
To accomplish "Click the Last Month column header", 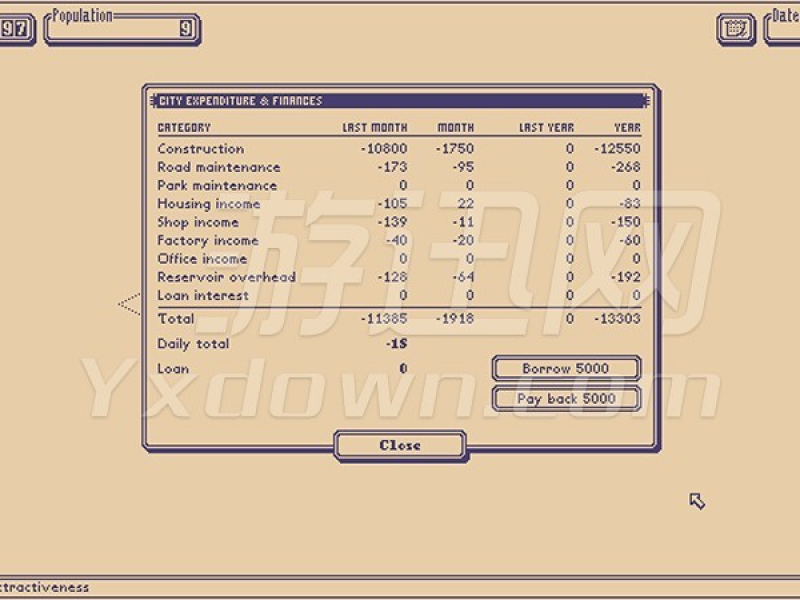I will coord(375,128).
